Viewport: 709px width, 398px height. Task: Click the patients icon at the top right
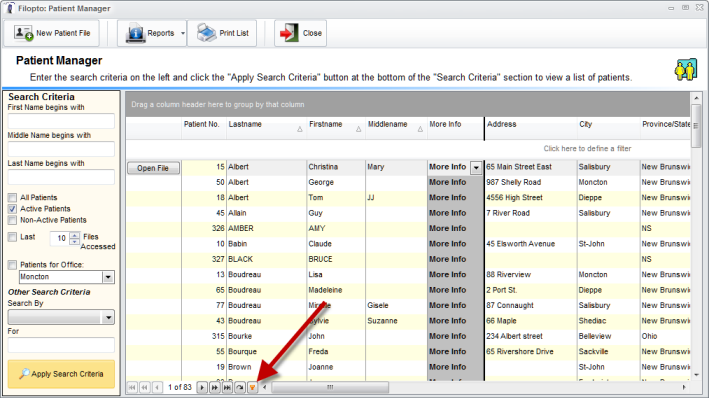(685, 70)
